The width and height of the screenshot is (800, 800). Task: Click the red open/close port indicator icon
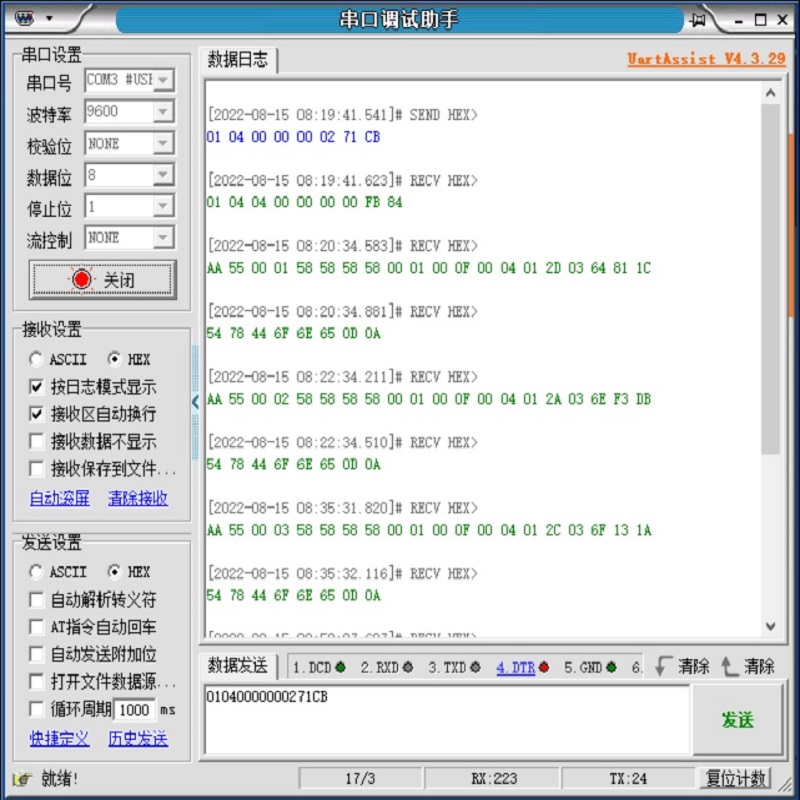pos(82,279)
